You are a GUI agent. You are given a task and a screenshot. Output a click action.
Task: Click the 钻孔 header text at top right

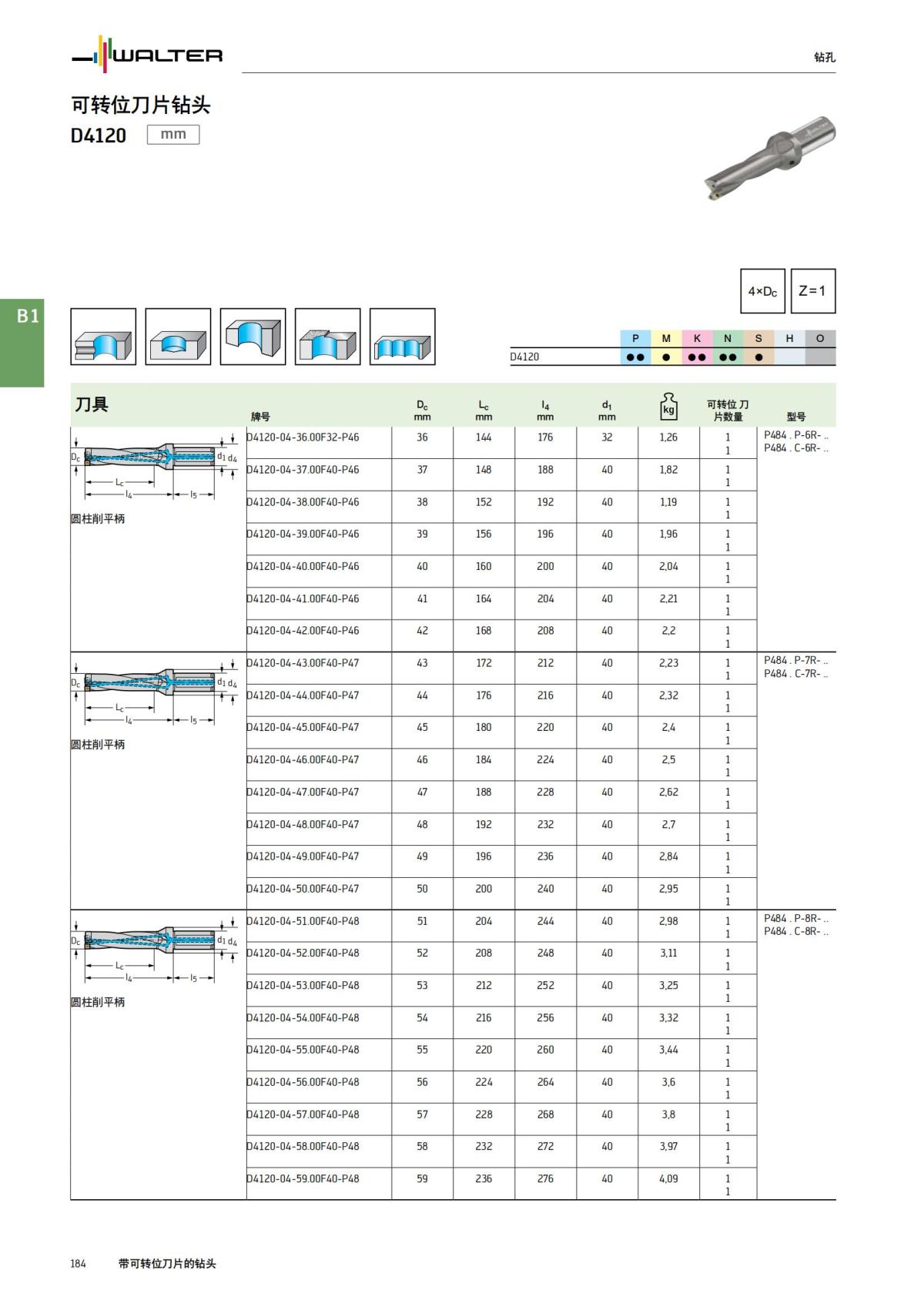[x=825, y=57]
